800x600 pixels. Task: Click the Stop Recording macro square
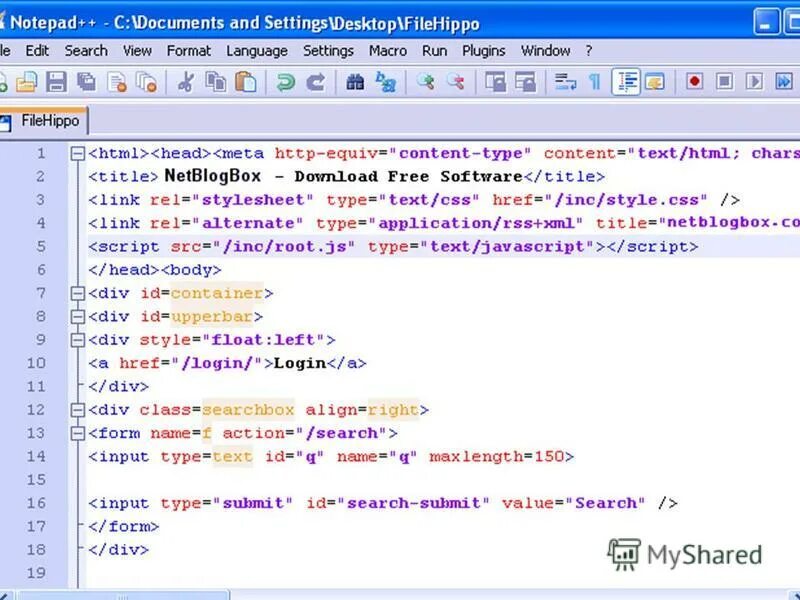point(724,82)
